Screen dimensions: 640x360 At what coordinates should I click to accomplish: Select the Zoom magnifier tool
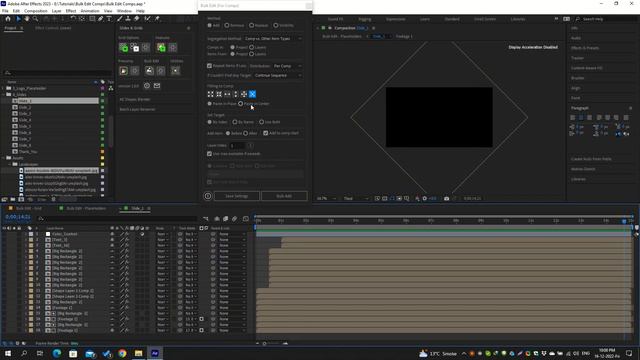(36, 19)
